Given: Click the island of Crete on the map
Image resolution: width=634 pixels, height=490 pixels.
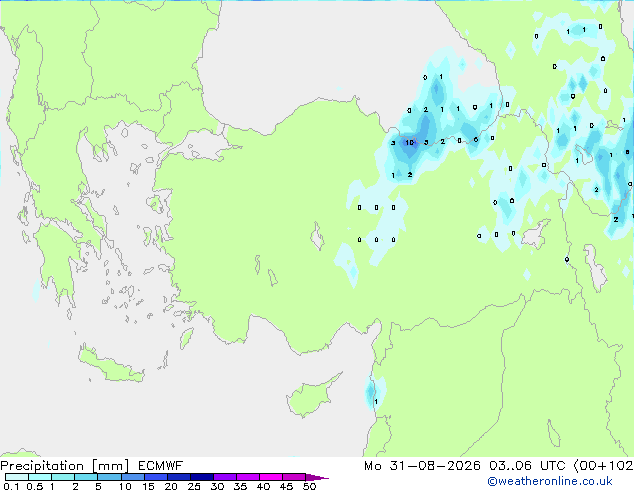Looking at the screenshot, I should coord(111,365).
